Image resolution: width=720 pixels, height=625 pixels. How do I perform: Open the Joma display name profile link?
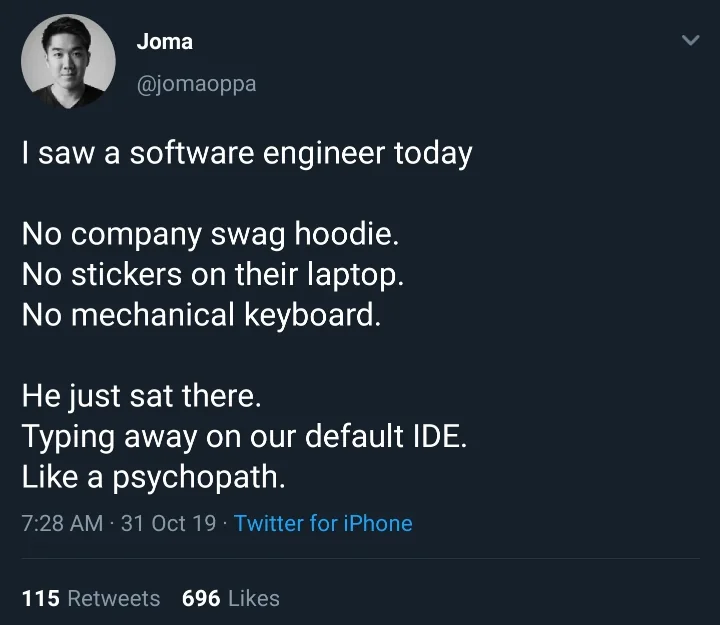click(164, 42)
